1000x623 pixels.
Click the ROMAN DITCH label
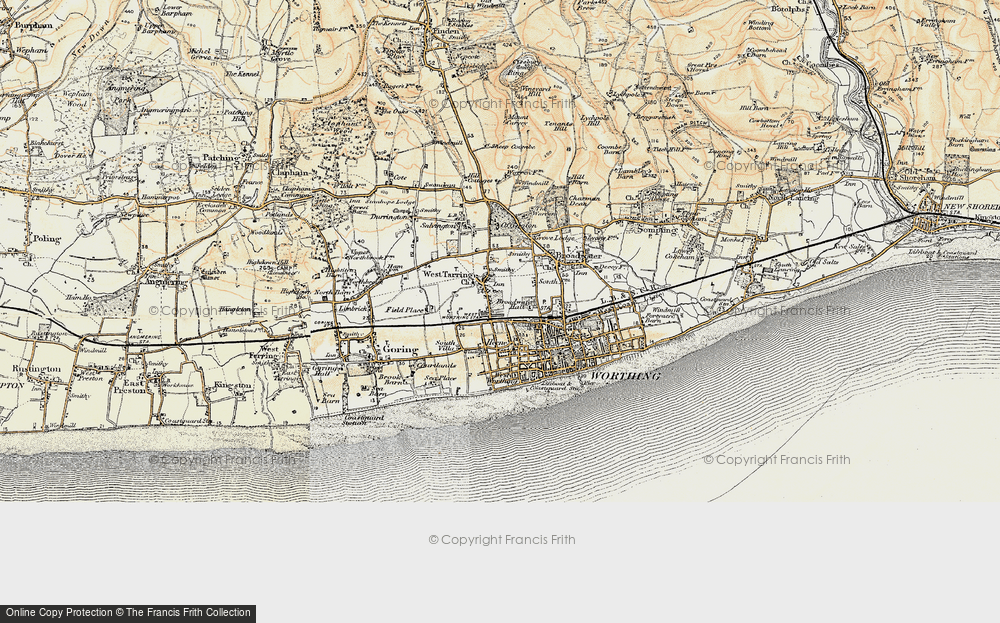pyautogui.click(x=689, y=126)
